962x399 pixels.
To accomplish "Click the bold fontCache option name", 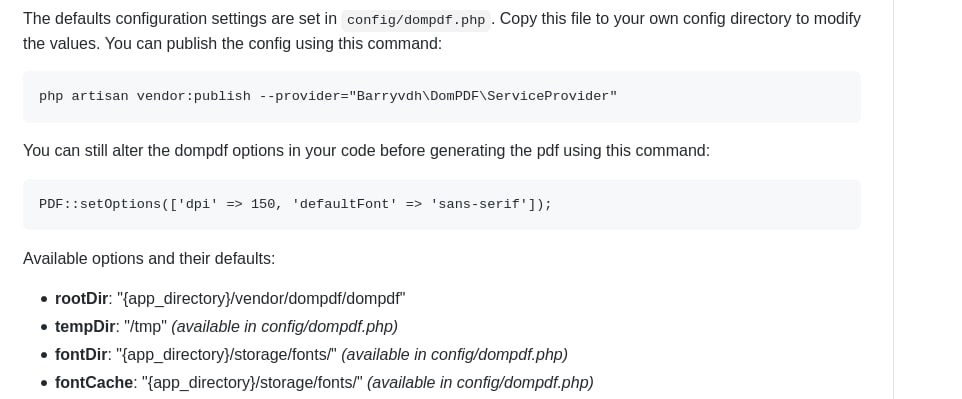I will point(94,383).
